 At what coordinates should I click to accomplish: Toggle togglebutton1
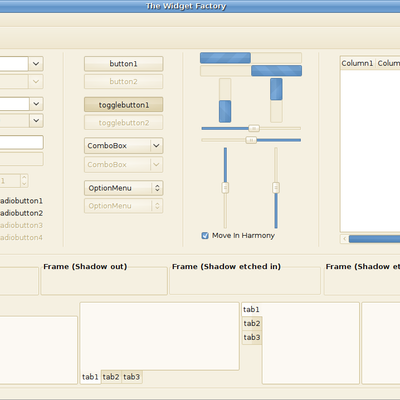pyautogui.click(x=123, y=105)
